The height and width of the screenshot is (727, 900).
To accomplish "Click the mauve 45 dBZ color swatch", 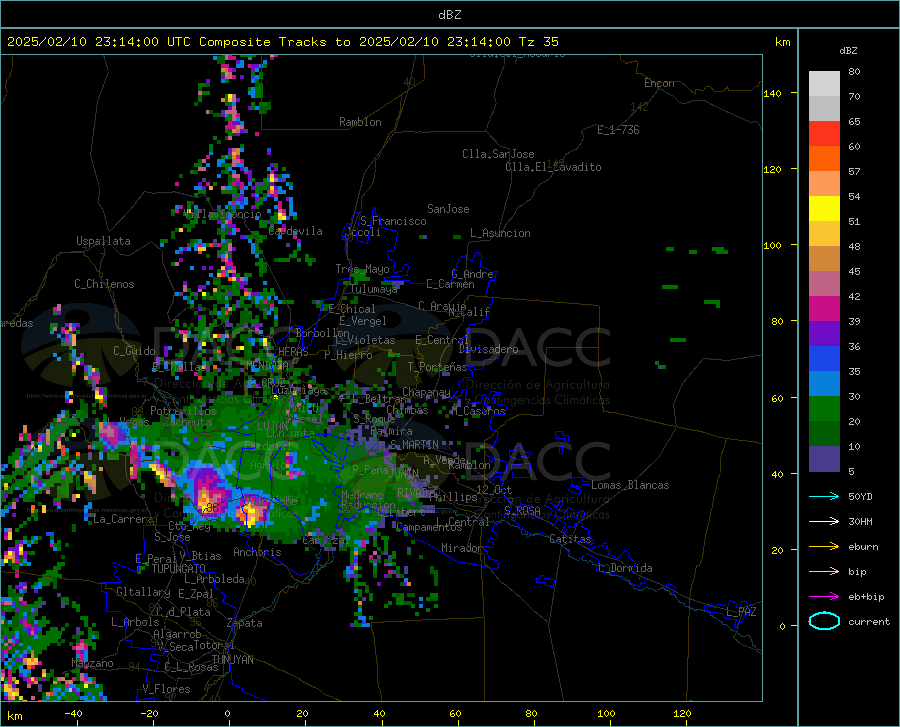I will (x=824, y=284).
